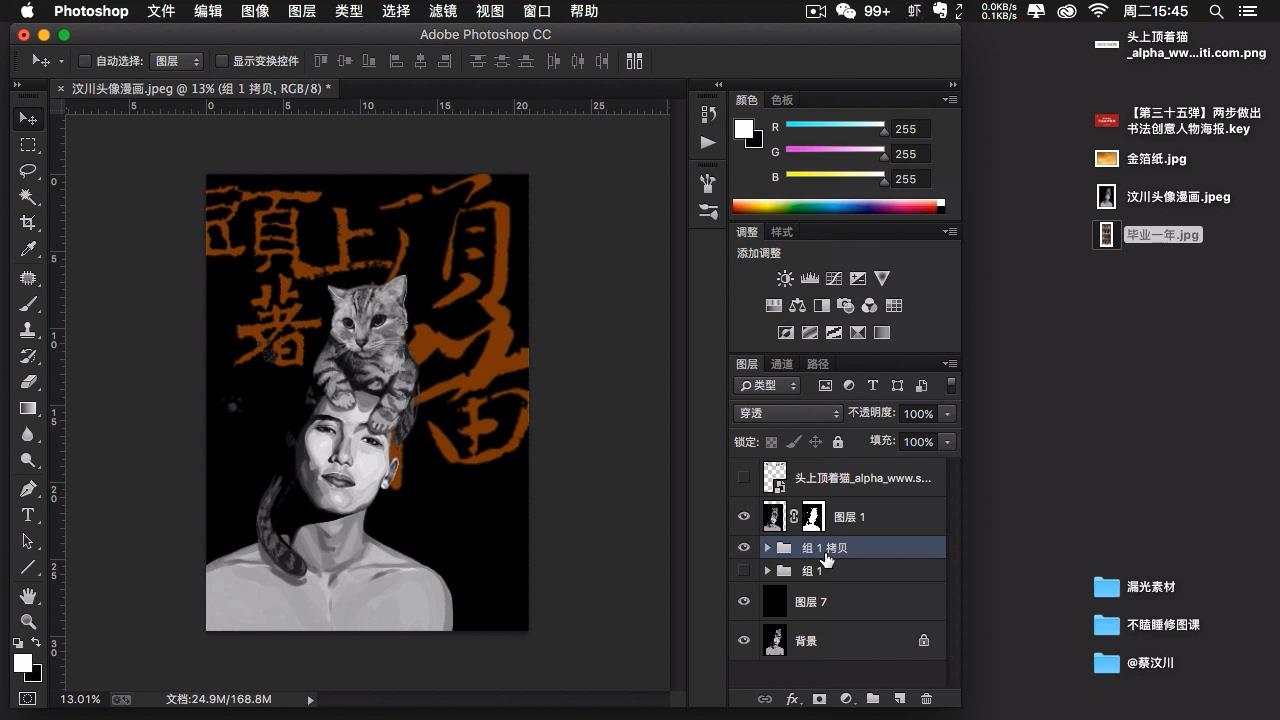Open the 图层 auto-select dropdown
Screen dimensions: 1280x720
click(x=177, y=61)
